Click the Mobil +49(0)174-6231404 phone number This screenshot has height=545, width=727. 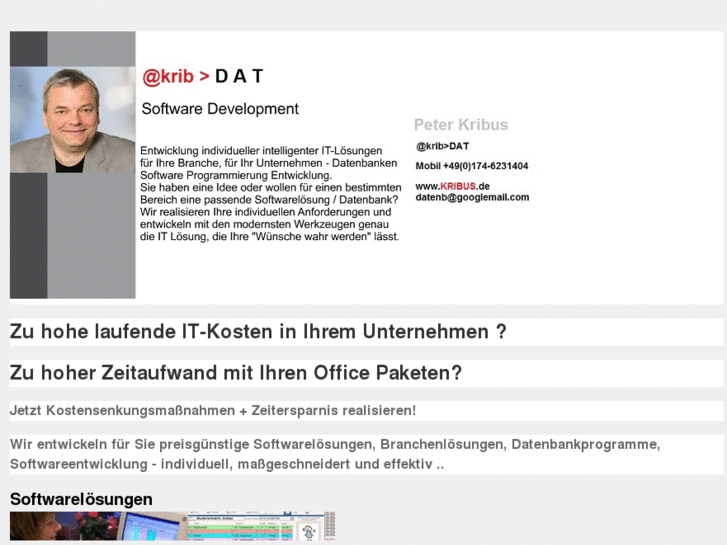click(472, 166)
